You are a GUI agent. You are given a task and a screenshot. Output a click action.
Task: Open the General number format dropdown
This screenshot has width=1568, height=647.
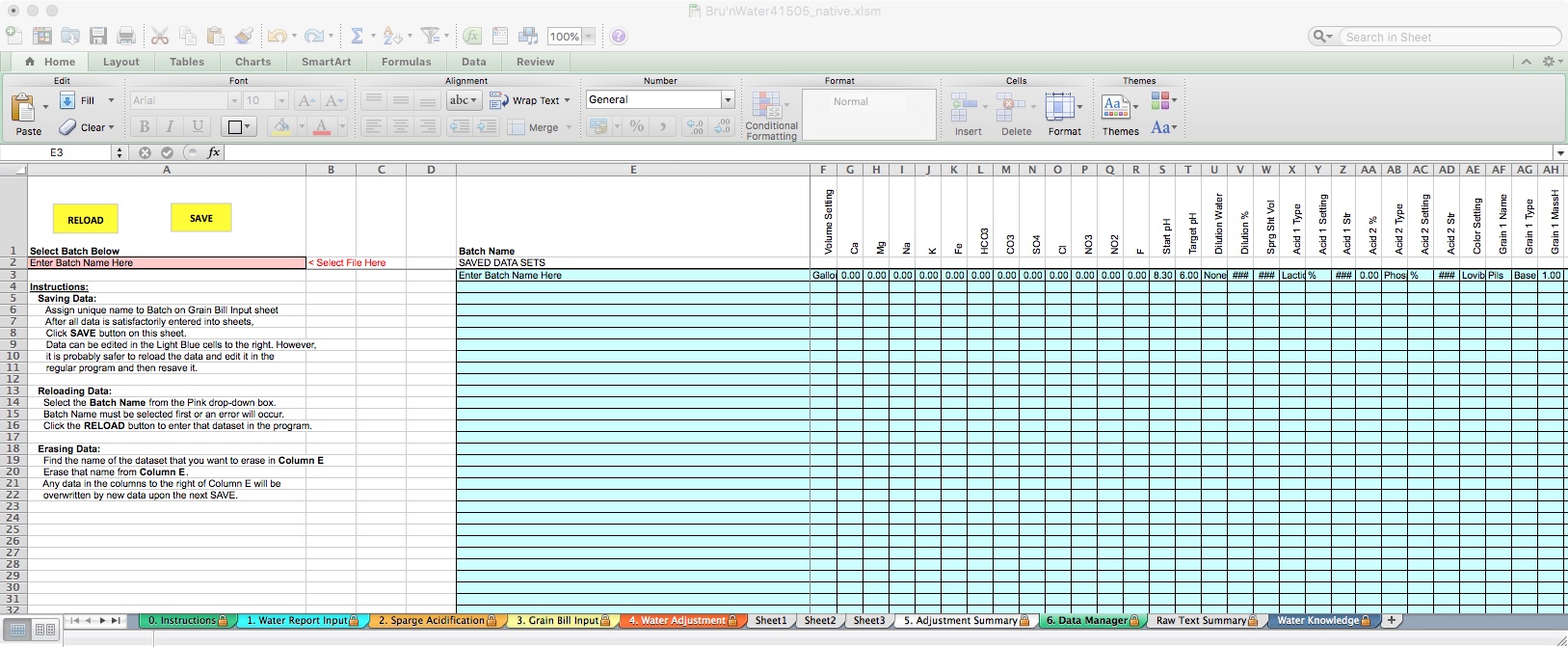(x=728, y=100)
